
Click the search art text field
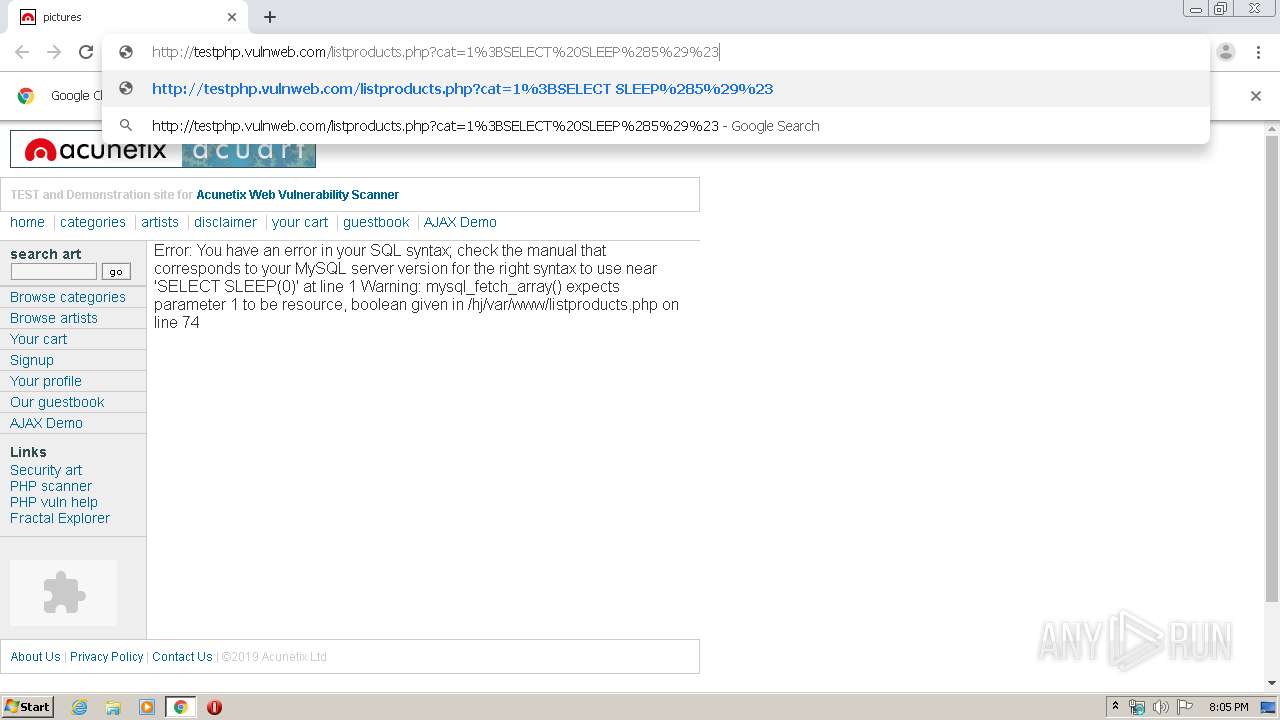54,272
